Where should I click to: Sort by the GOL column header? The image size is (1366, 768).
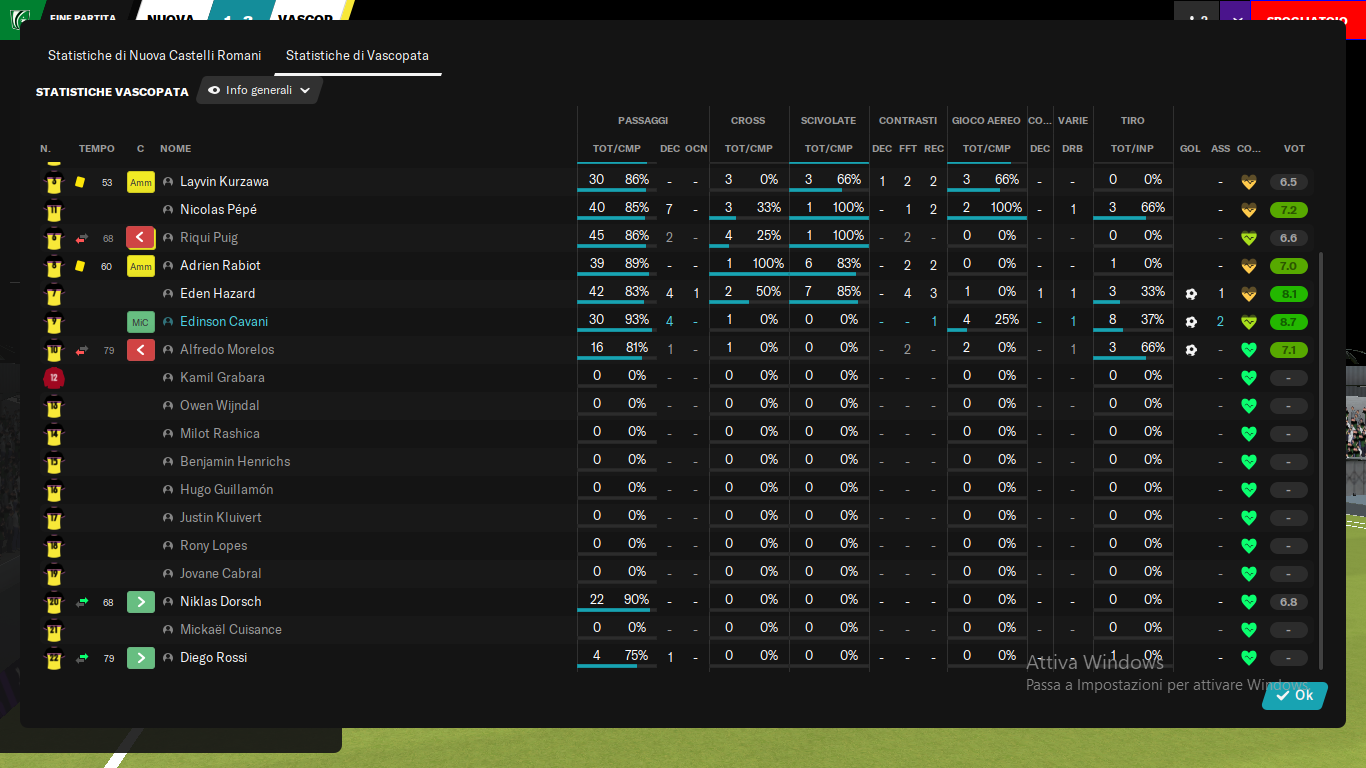[1190, 149]
